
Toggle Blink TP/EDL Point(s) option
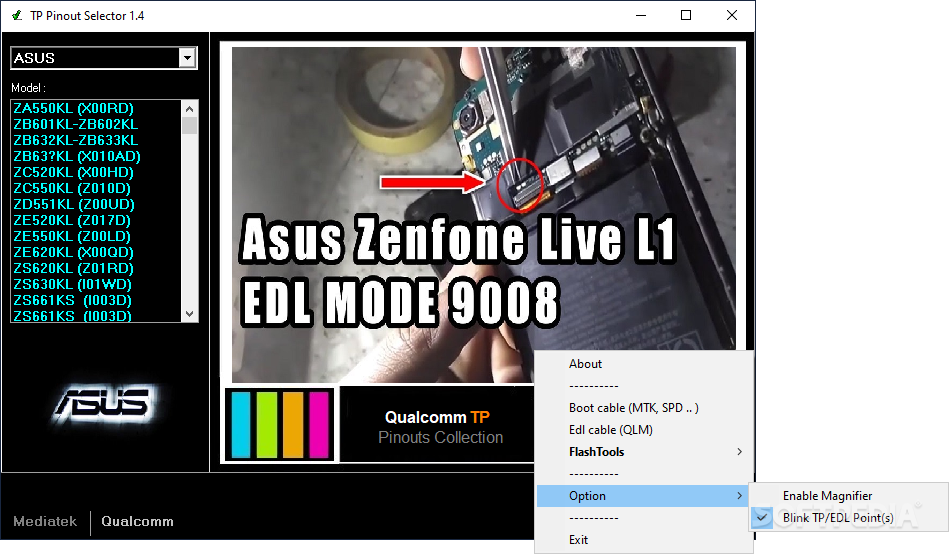[849, 518]
